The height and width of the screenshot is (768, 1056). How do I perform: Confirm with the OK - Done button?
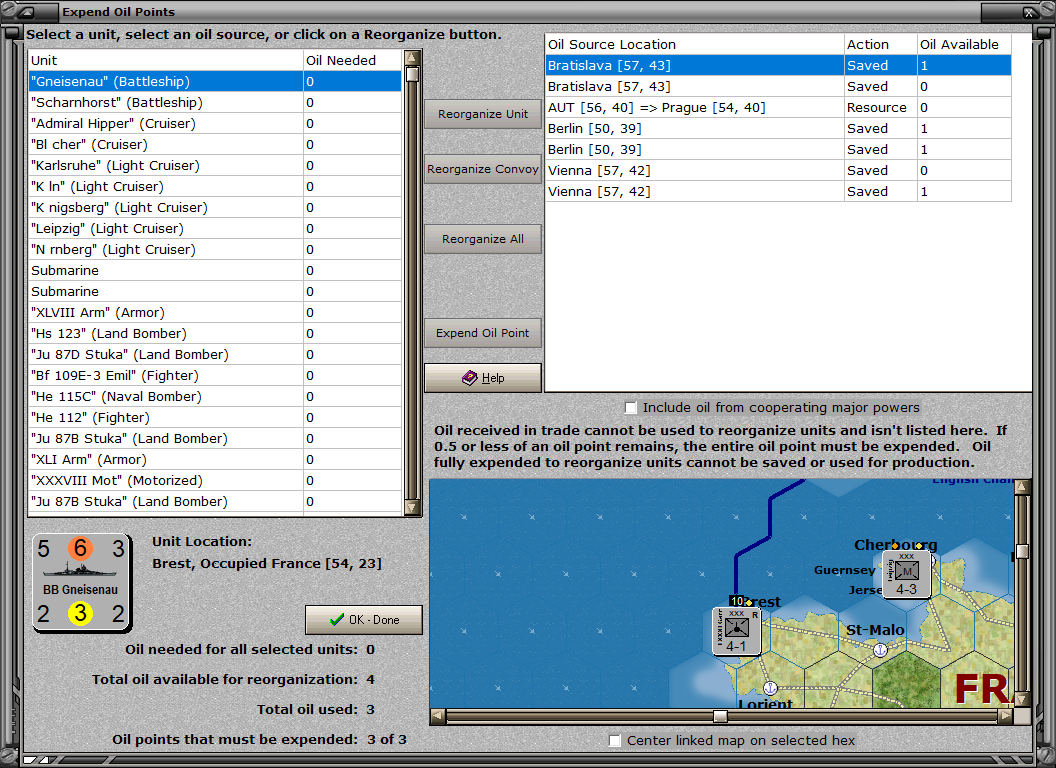364,620
